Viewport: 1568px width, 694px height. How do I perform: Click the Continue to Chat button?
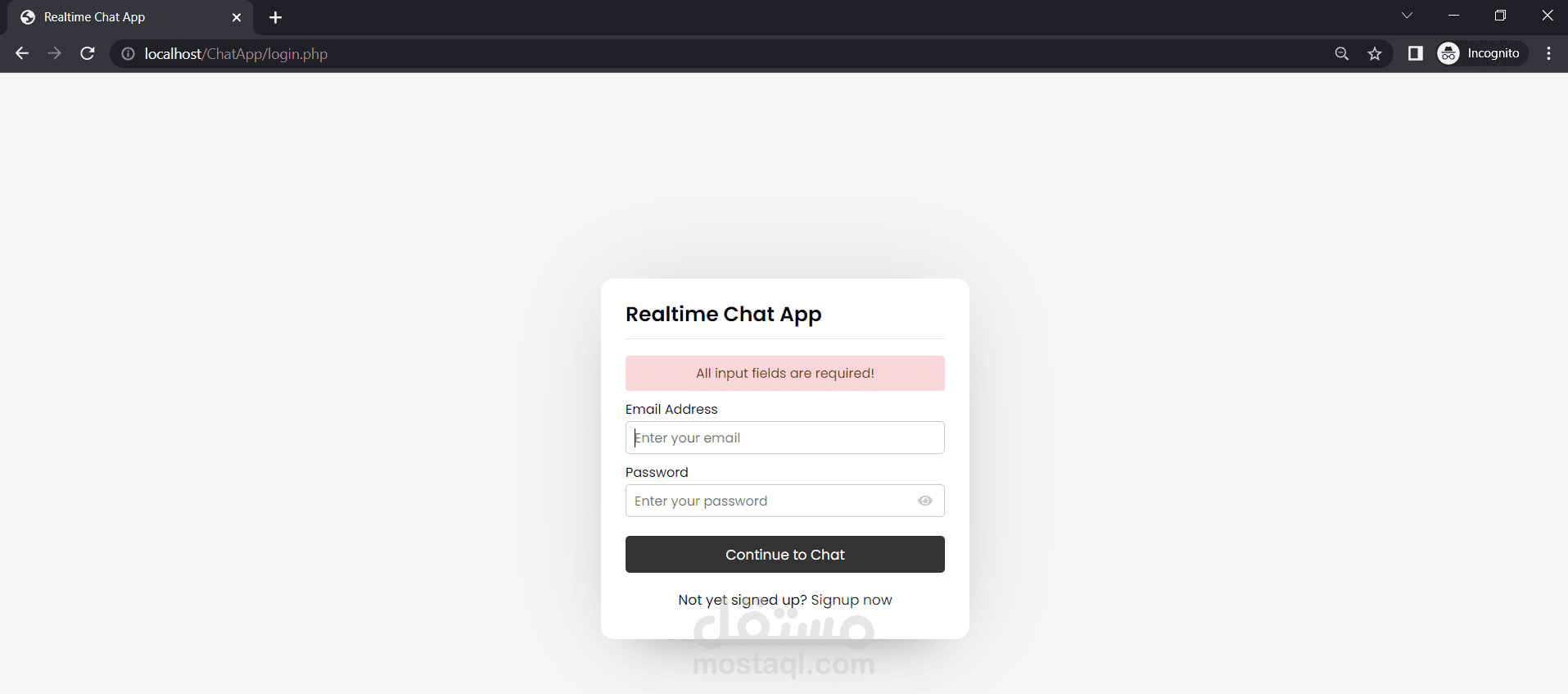pos(784,555)
